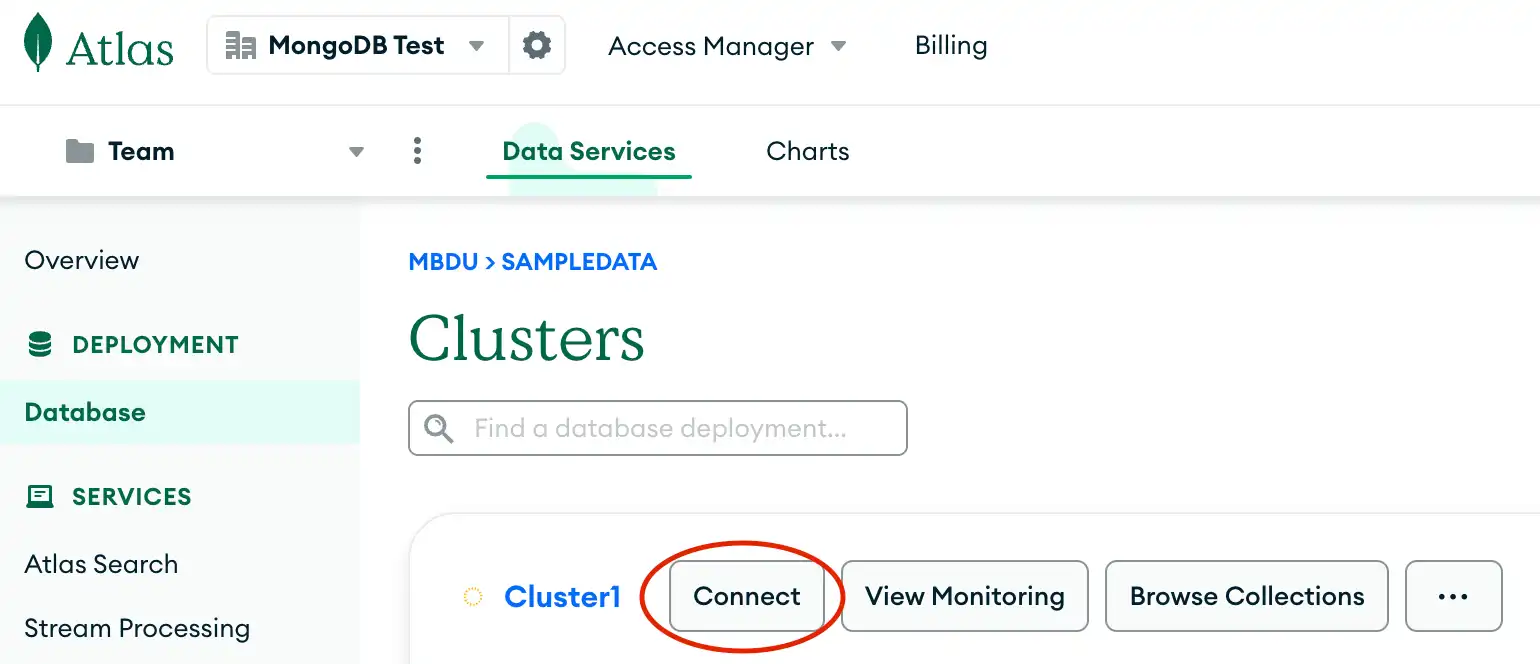Open View Monitoring for Cluster1
The image size is (1540, 664).
point(963,596)
